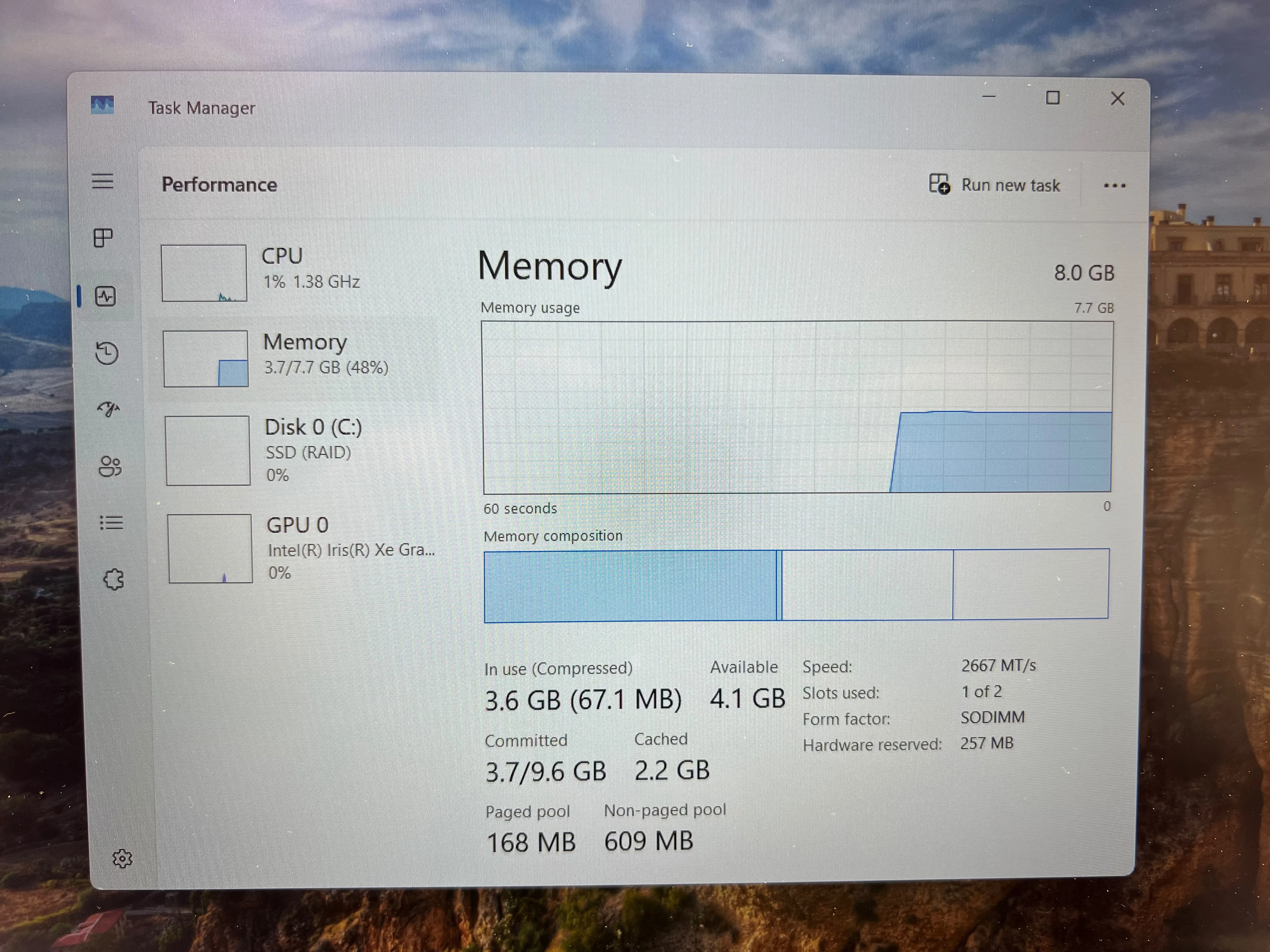Click the GPU 0 mini graph thumbnail

209,548
